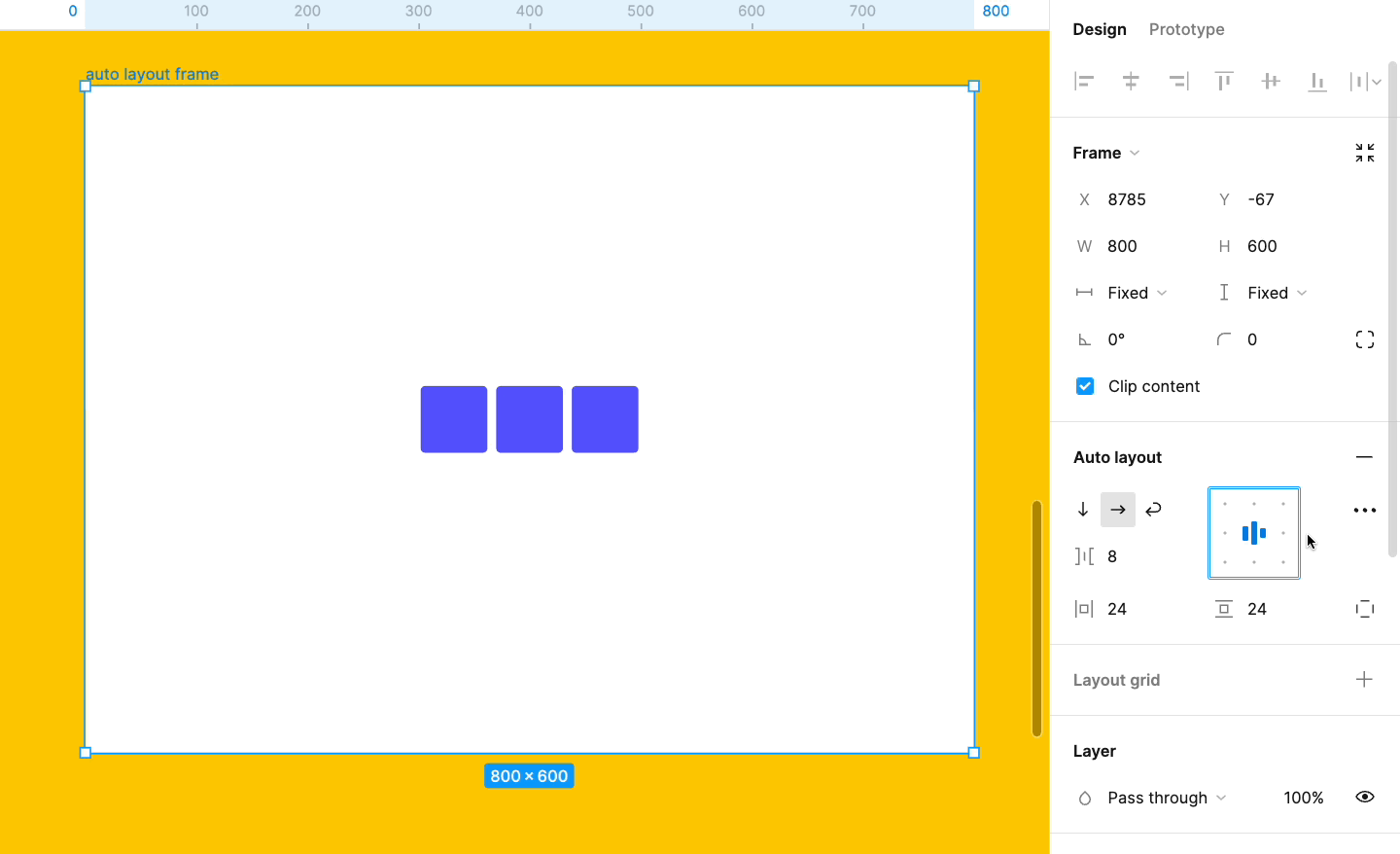Select the right blue square
The image size is (1400, 854).
(605, 419)
